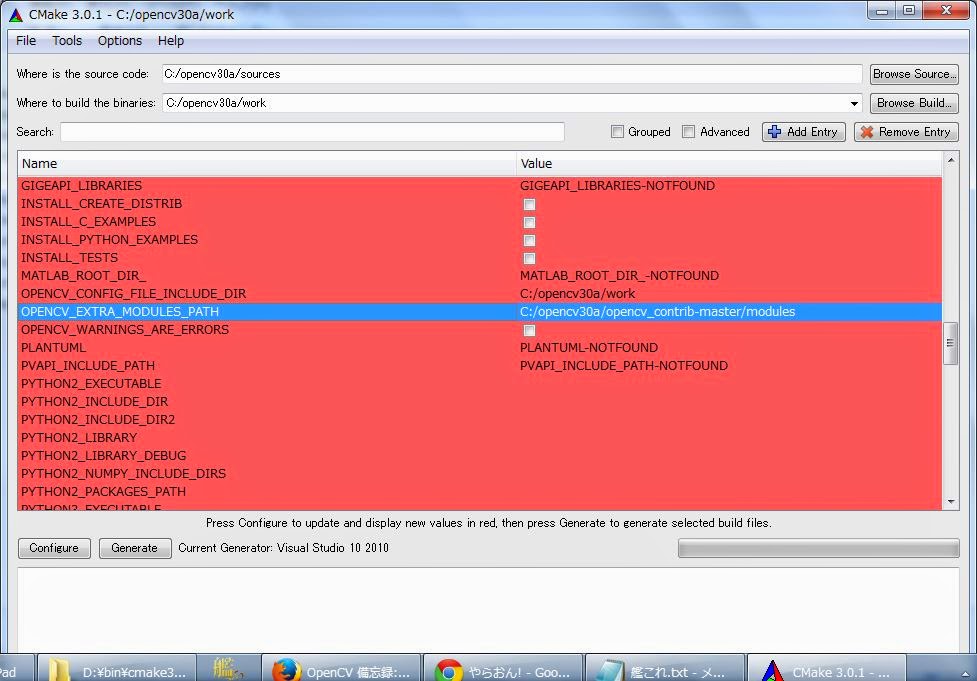Check the INSTALL_PYTHON_EXAMPLES option
Viewport: 977px width, 681px height.
529,240
